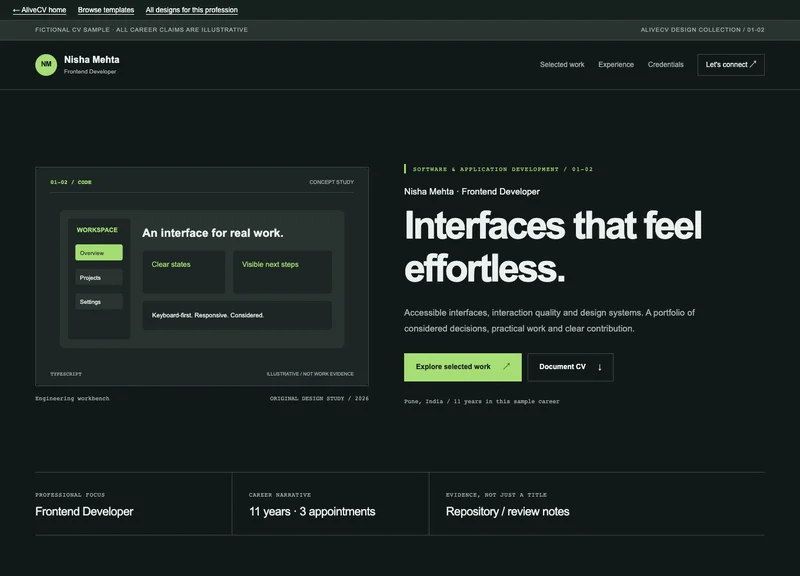
Task: Click 'ALIVECV DESIGN COLLECTION / 01-02' text
Action: click(x=703, y=30)
